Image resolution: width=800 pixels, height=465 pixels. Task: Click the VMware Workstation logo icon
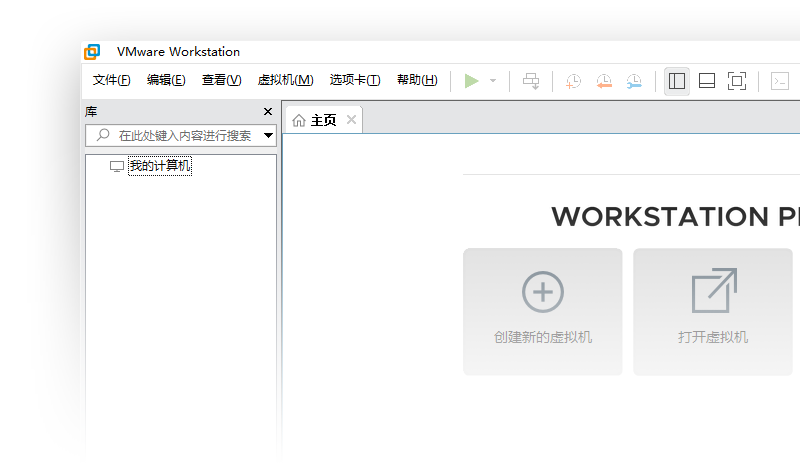tap(92, 52)
